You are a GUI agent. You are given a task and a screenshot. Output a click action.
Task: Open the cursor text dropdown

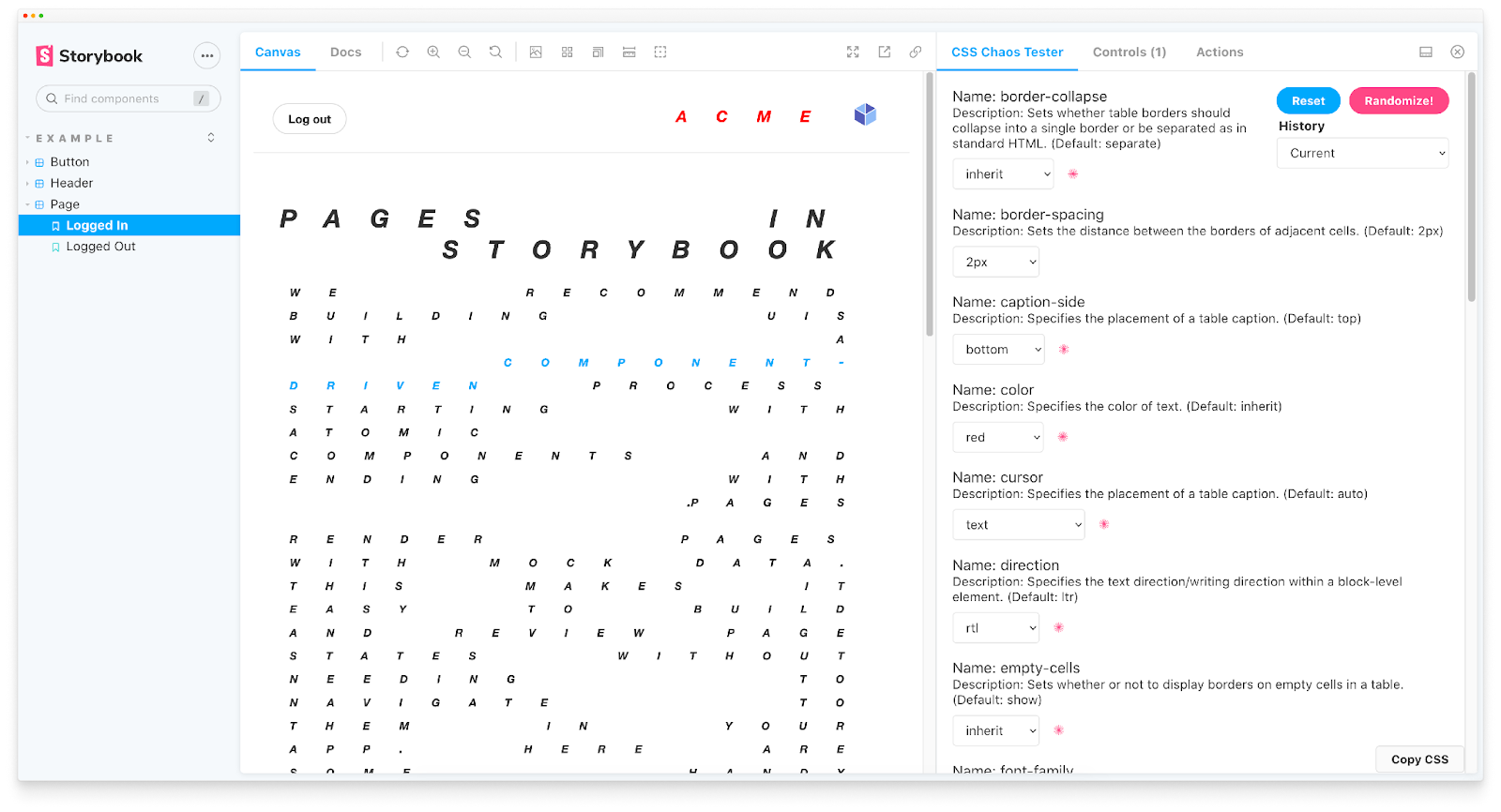point(1019,525)
